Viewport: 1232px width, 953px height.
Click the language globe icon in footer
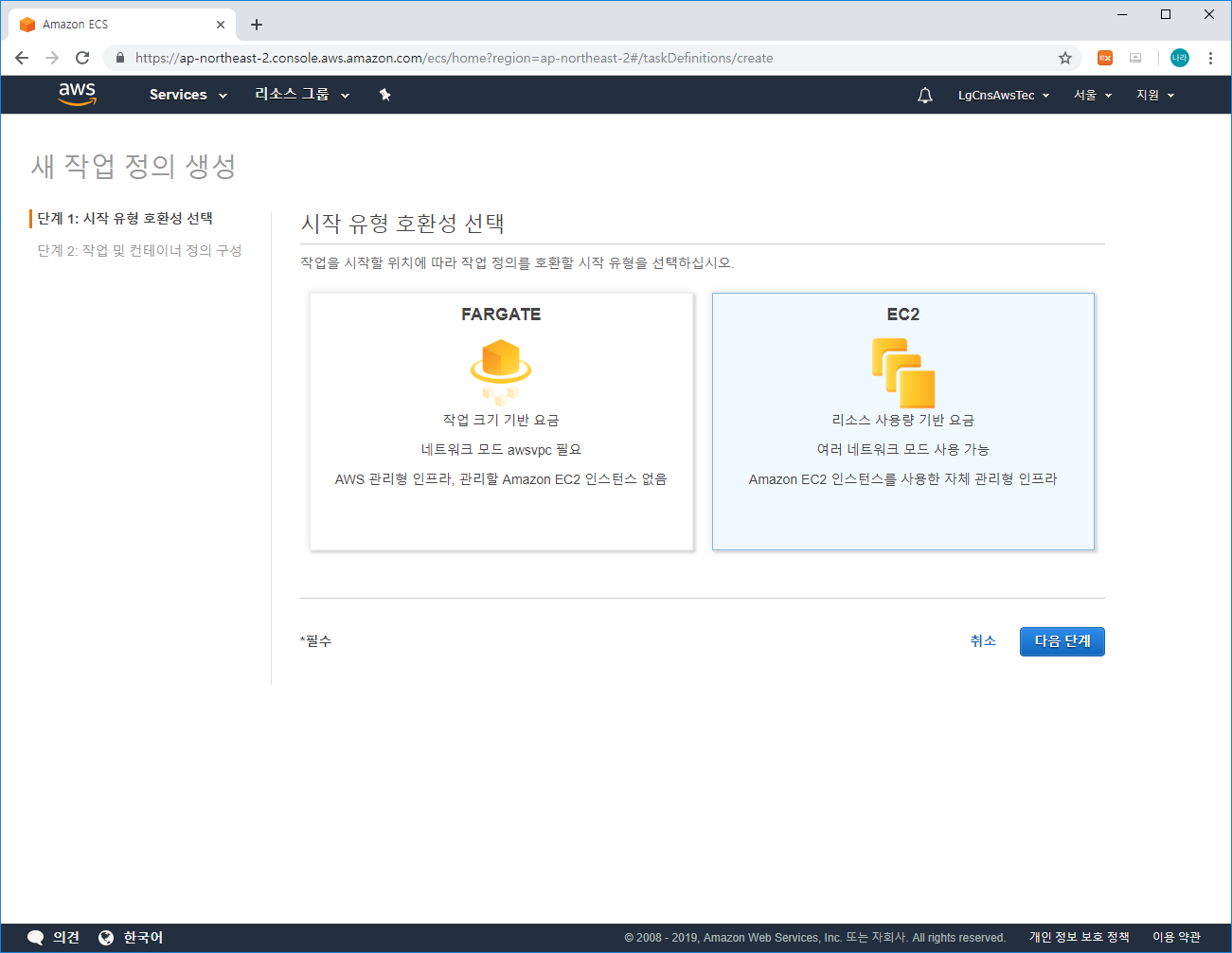pos(106,937)
